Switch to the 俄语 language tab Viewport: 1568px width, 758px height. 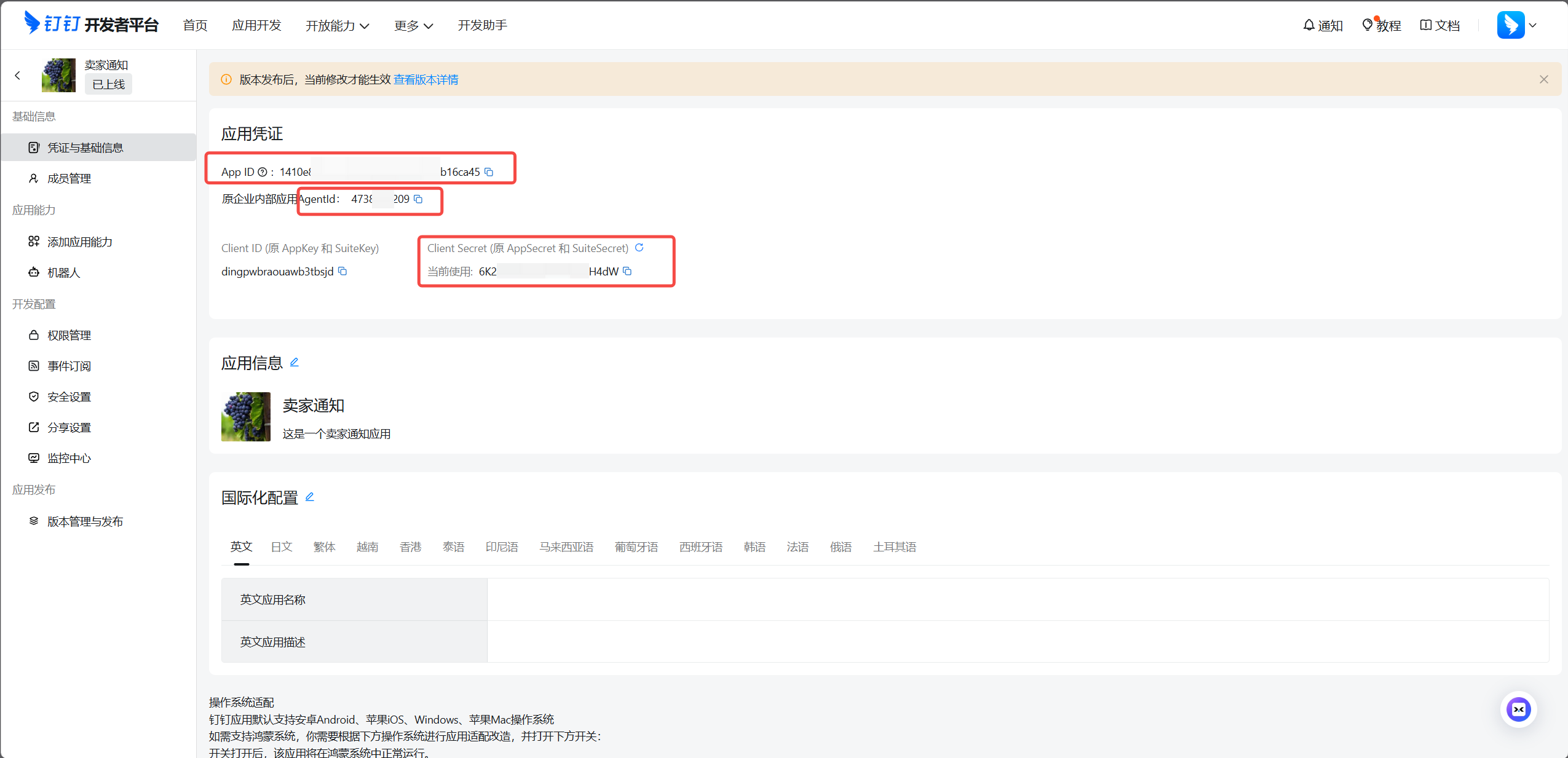pyautogui.click(x=841, y=547)
